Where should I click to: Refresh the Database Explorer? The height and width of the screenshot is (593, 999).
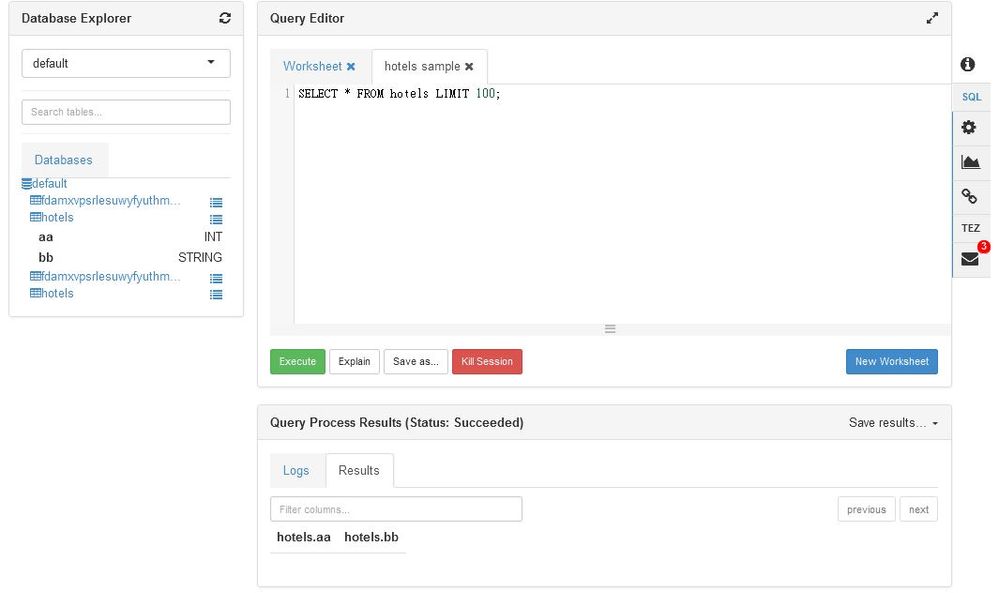point(225,18)
